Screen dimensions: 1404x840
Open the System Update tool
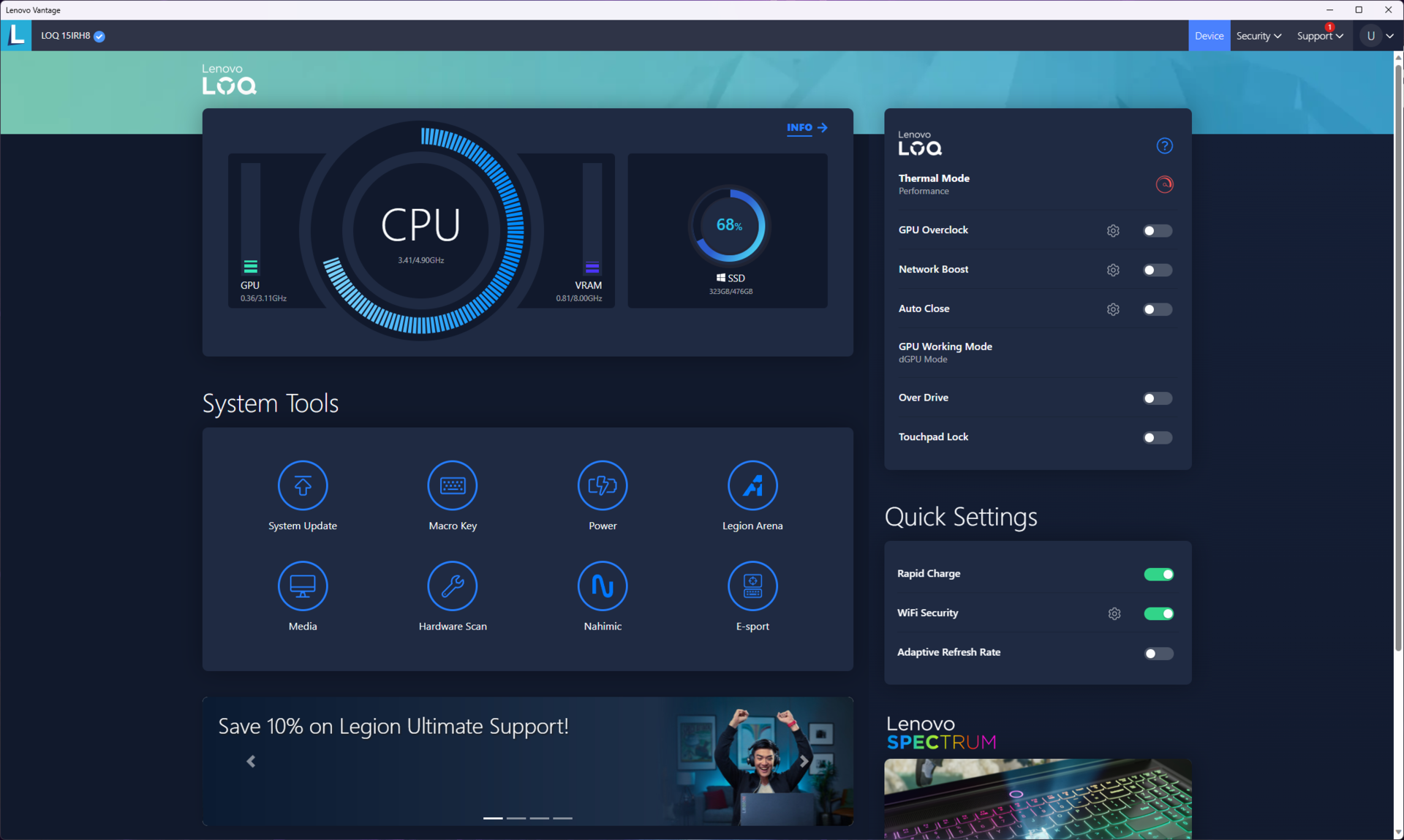[302, 485]
